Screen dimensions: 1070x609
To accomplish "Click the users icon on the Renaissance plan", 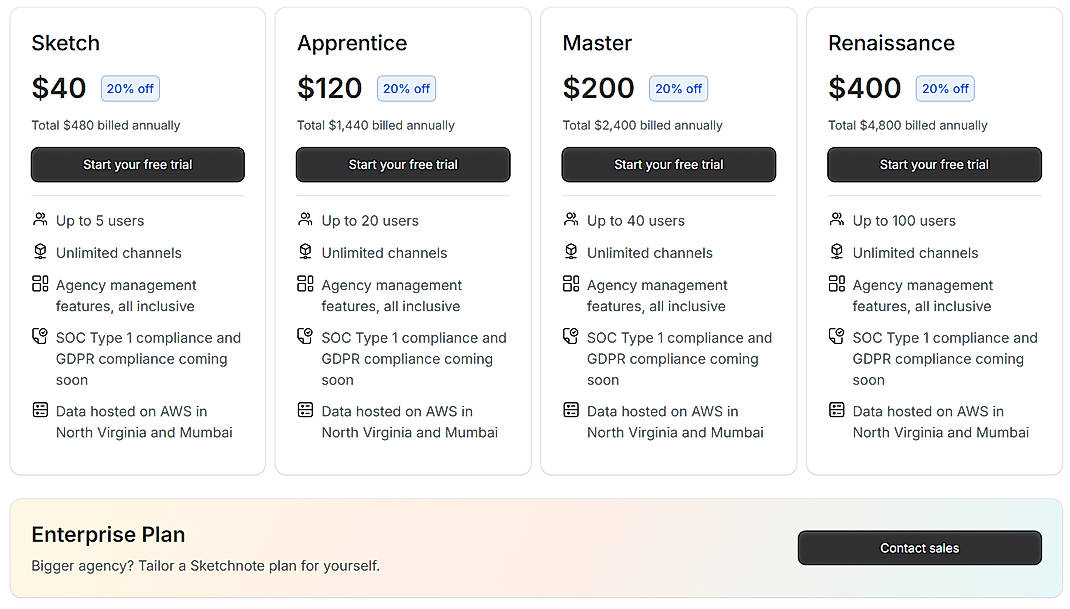I will coord(837,219).
